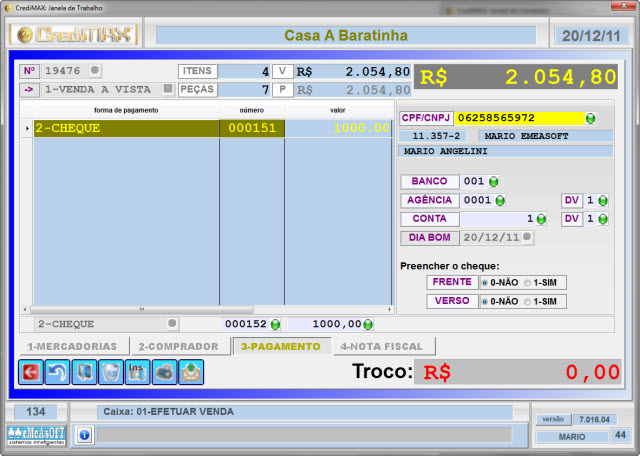Click the CONTA account number input field

[x=496, y=219]
